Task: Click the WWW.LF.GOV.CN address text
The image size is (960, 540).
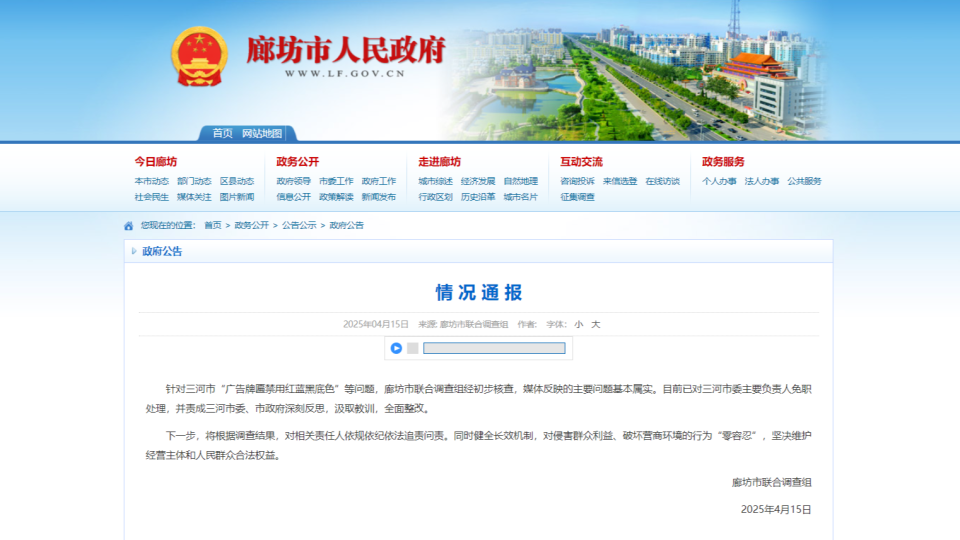Action: (345, 73)
